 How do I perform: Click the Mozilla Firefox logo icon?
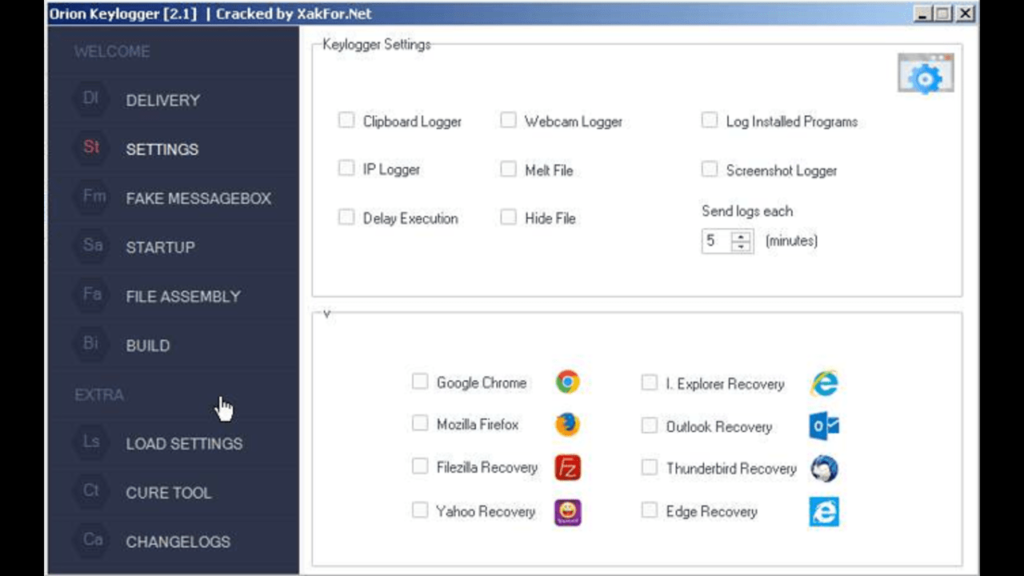click(x=568, y=424)
